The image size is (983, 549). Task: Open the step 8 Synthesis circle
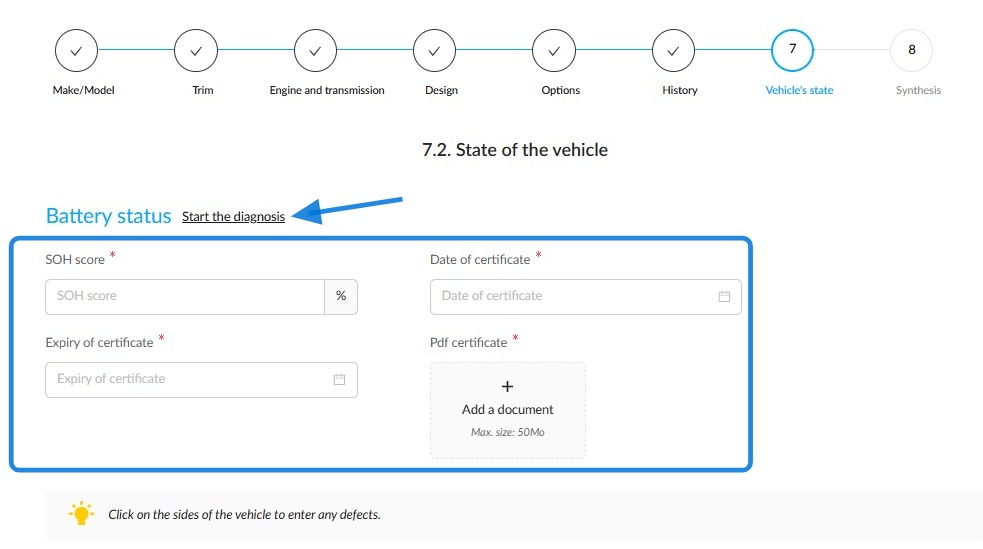point(912,50)
